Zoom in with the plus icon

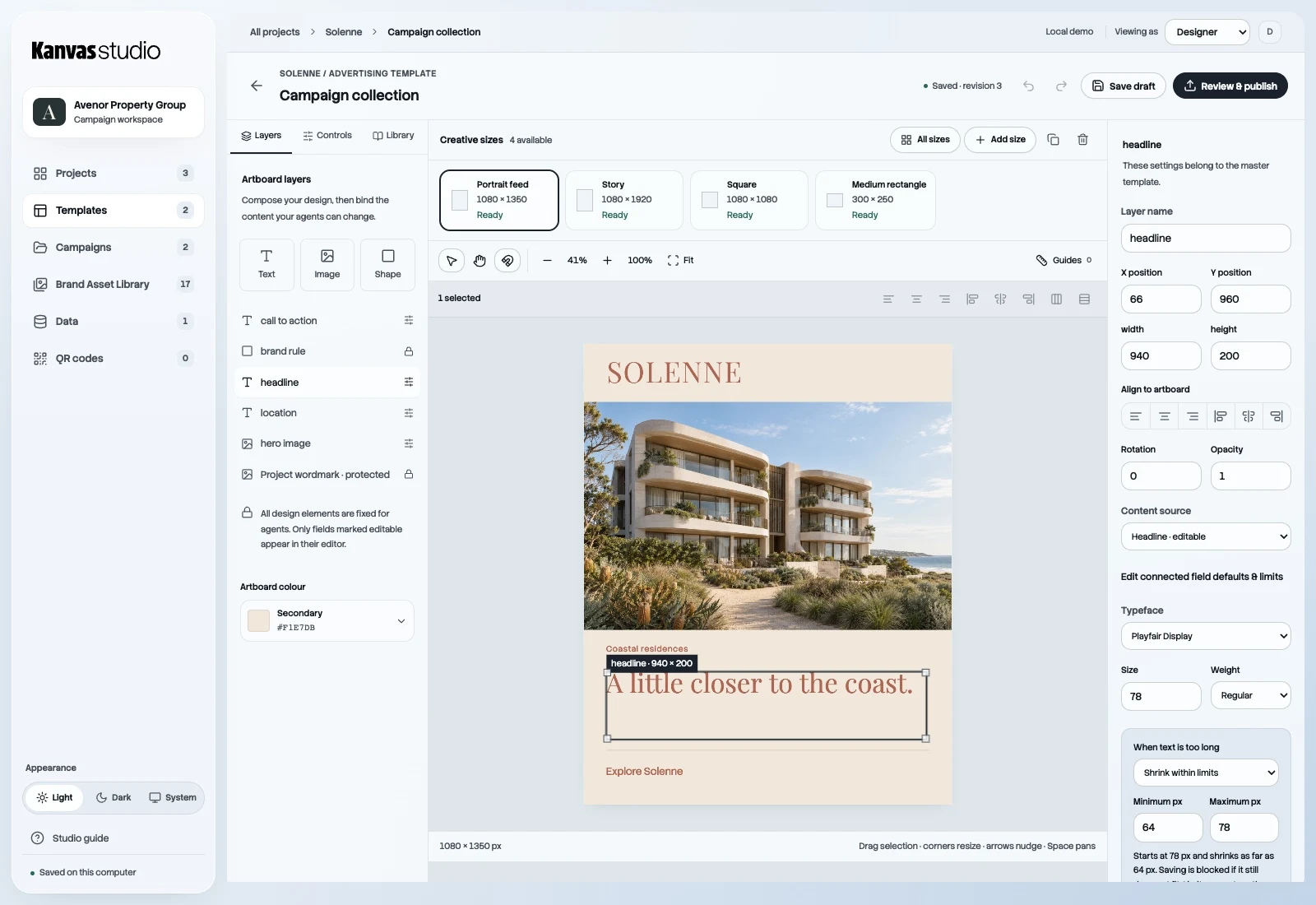[607, 260]
